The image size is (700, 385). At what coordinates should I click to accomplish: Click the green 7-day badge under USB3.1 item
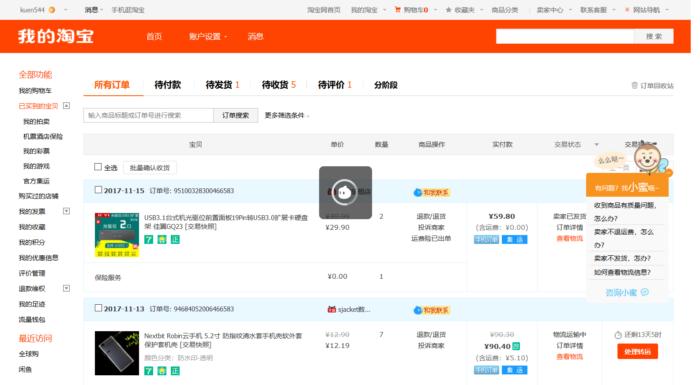[149, 240]
